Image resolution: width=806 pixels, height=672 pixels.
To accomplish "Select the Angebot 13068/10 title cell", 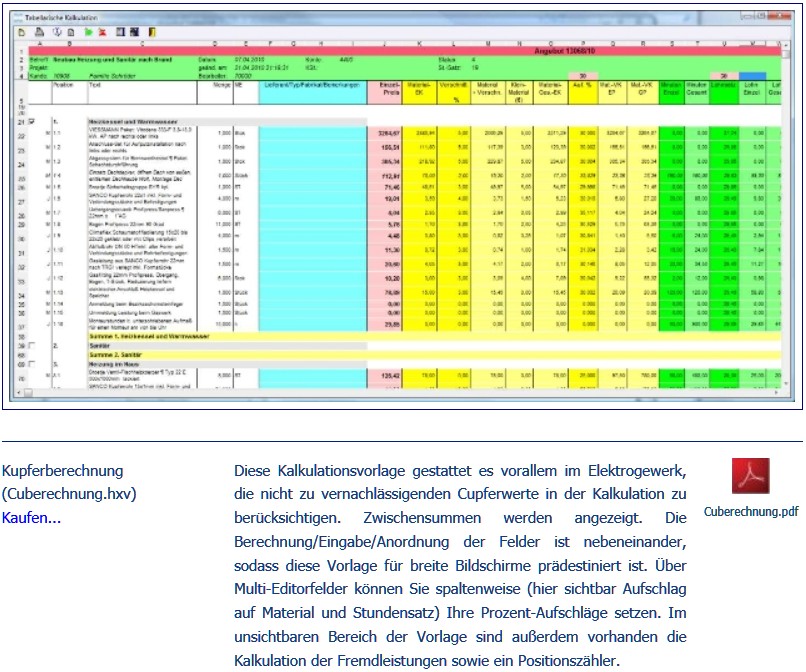I will 565,51.
